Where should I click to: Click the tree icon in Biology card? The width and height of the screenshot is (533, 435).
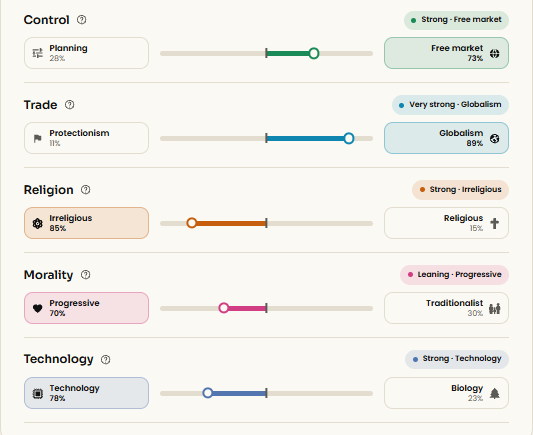[495, 393]
